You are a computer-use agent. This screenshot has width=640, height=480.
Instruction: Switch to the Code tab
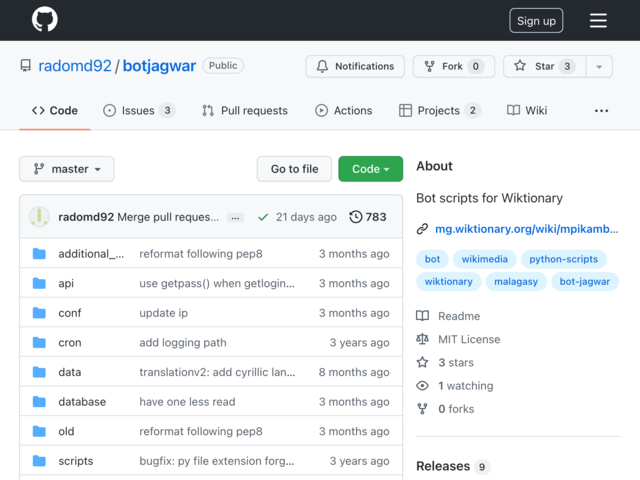[55, 111]
